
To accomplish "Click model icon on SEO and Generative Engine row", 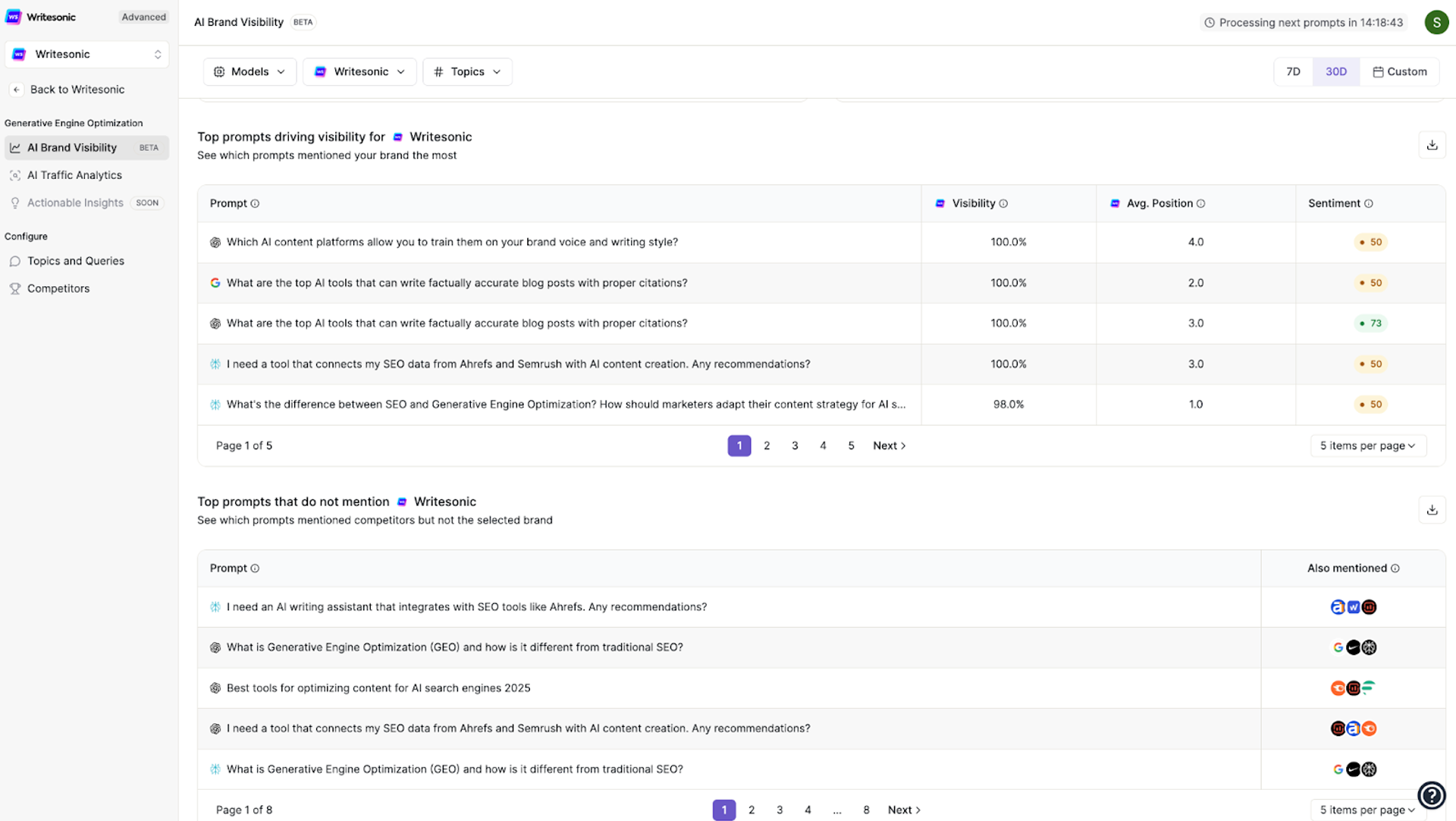I will click(x=215, y=404).
